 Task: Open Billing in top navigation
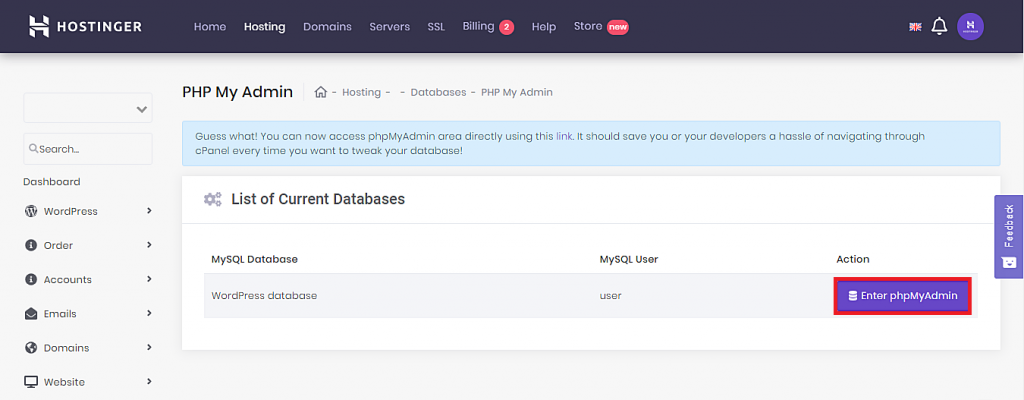[x=479, y=27]
